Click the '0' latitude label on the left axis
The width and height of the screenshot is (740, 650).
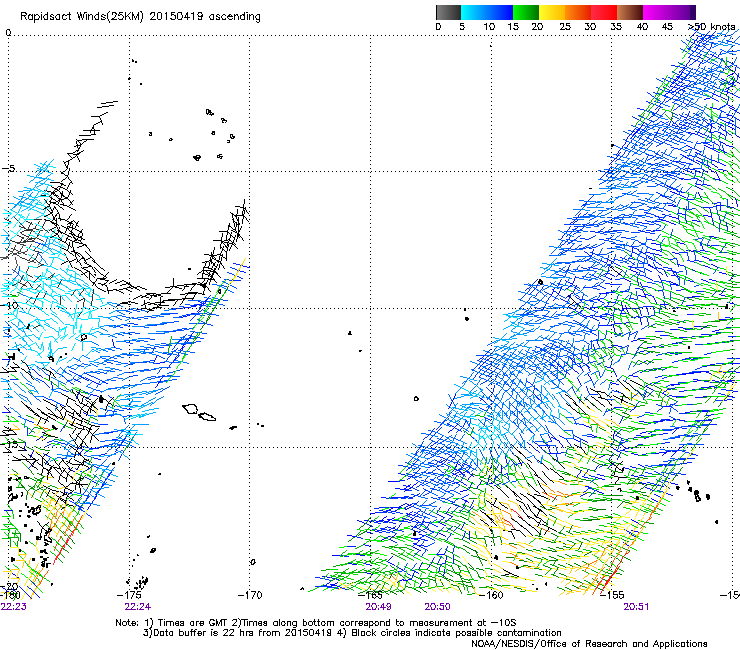8,33
